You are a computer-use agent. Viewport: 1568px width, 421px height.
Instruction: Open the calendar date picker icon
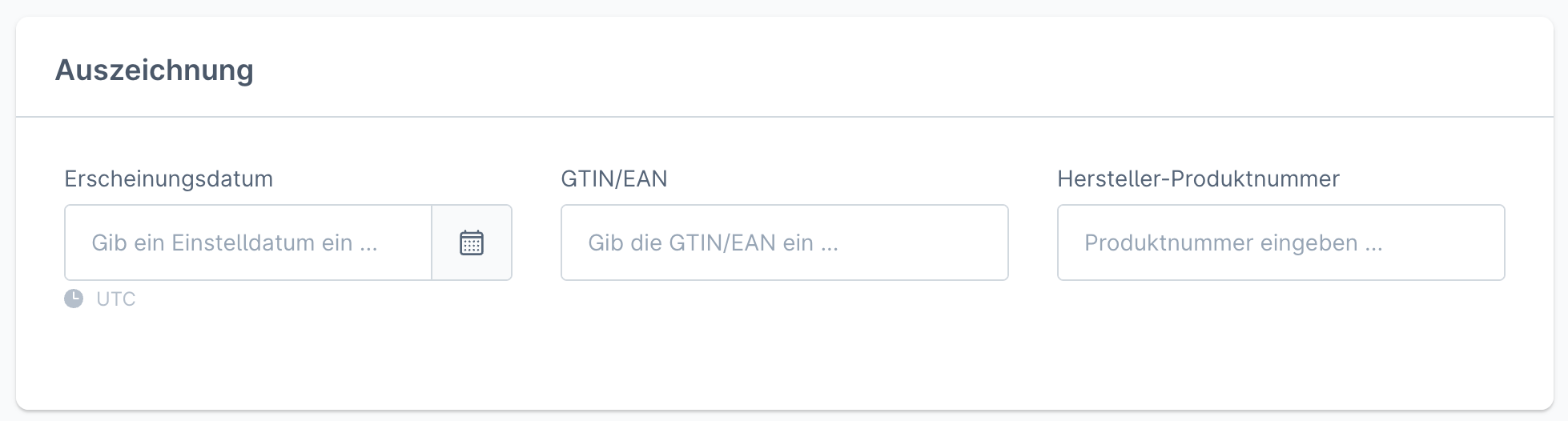tap(472, 243)
